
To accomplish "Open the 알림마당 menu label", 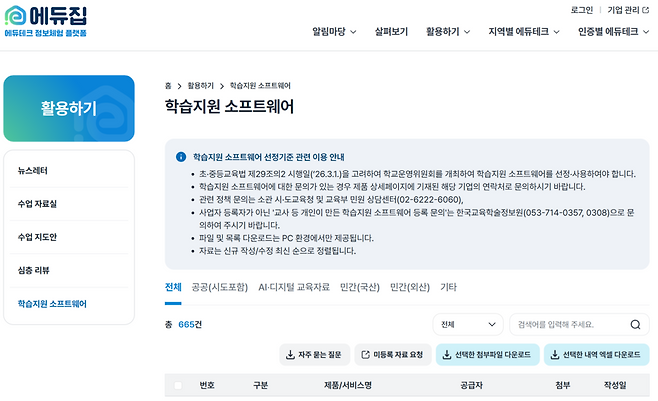I will [329, 32].
